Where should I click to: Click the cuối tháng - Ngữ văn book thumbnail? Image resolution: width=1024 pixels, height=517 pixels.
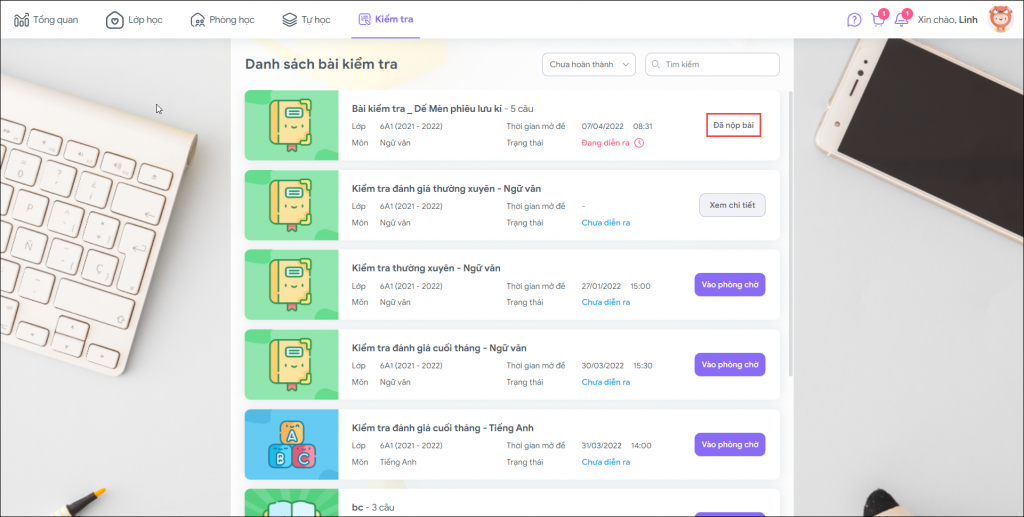click(x=291, y=364)
